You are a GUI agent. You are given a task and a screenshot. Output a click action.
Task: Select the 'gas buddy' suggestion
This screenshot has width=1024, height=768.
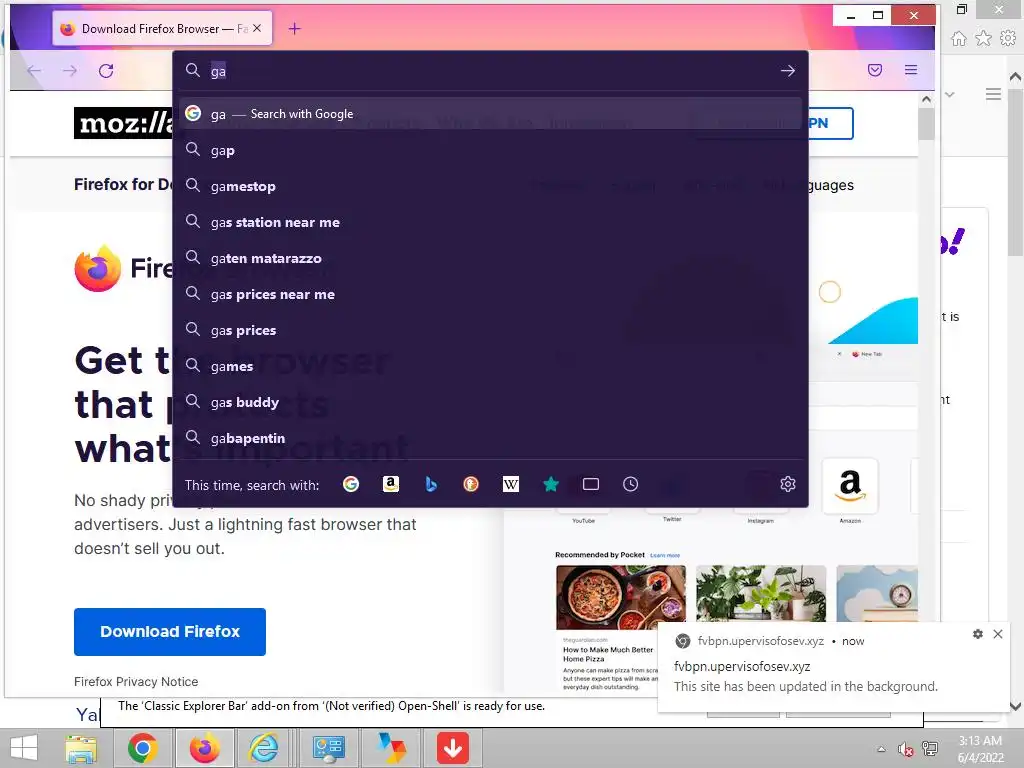click(x=490, y=402)
